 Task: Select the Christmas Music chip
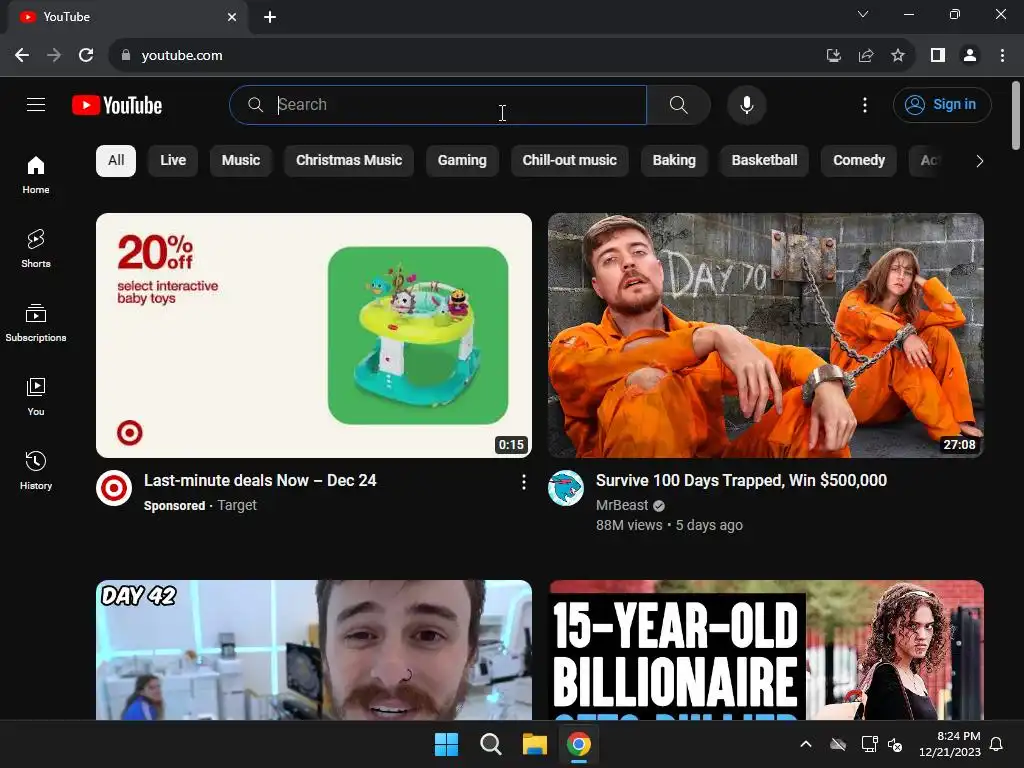coord(349,161)
